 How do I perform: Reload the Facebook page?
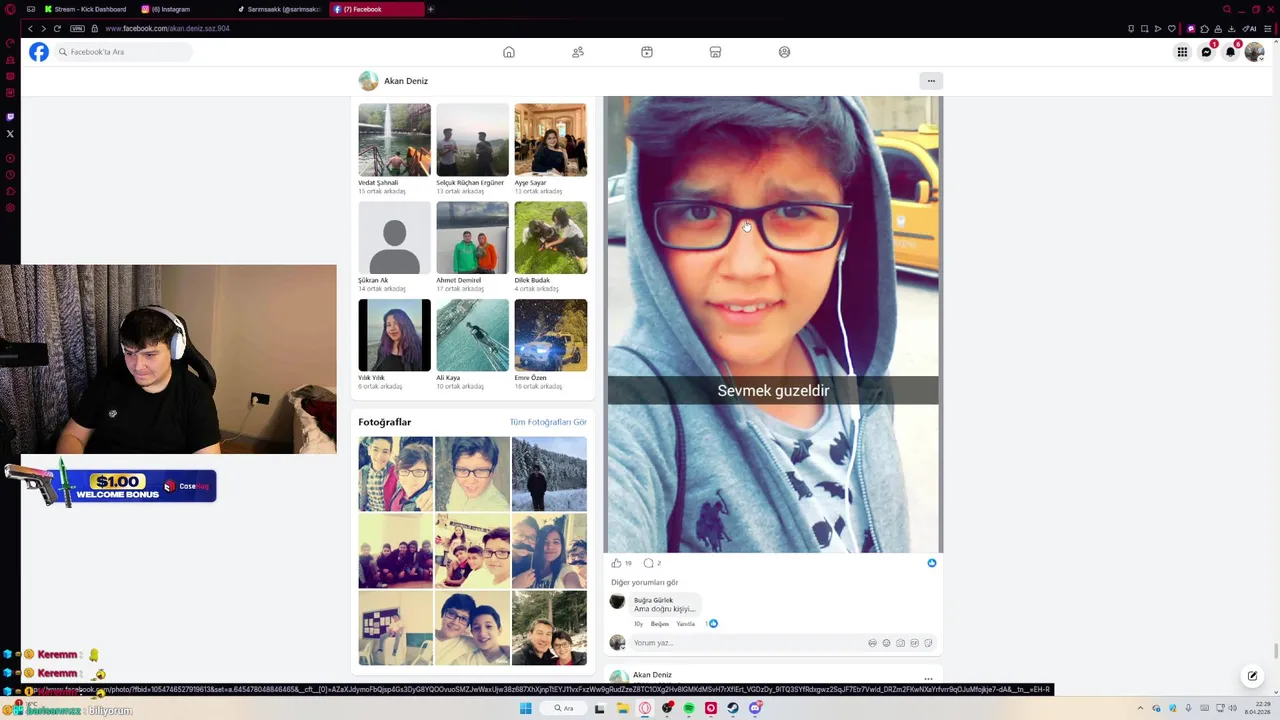tap(57, 28)
